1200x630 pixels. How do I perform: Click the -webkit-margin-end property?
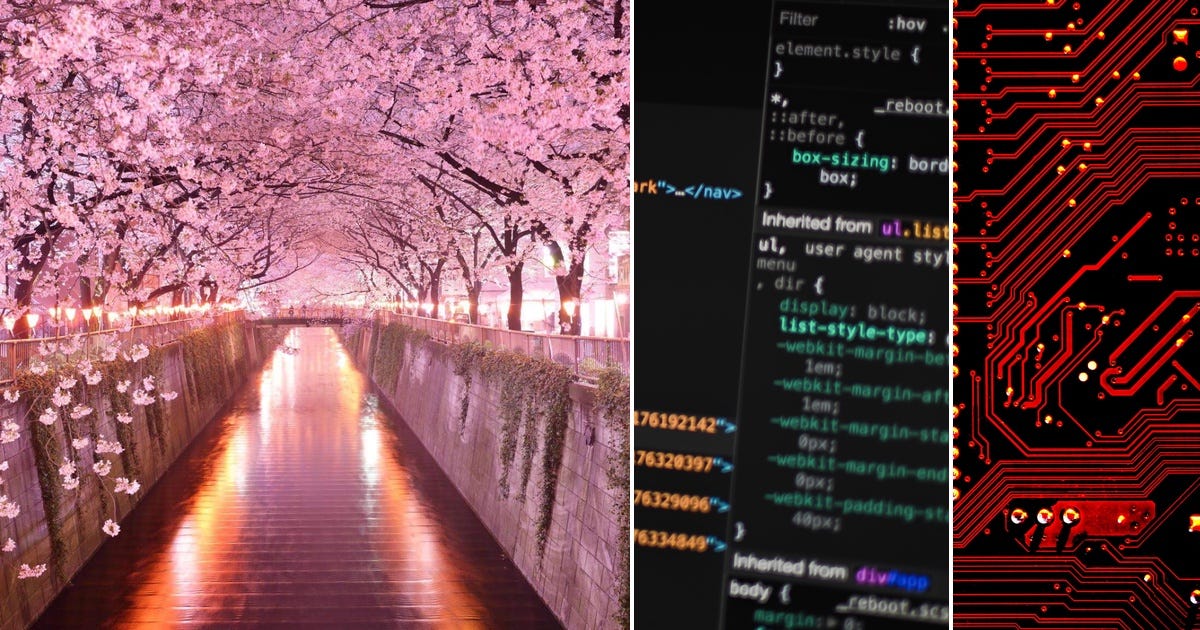click(857, 467)
